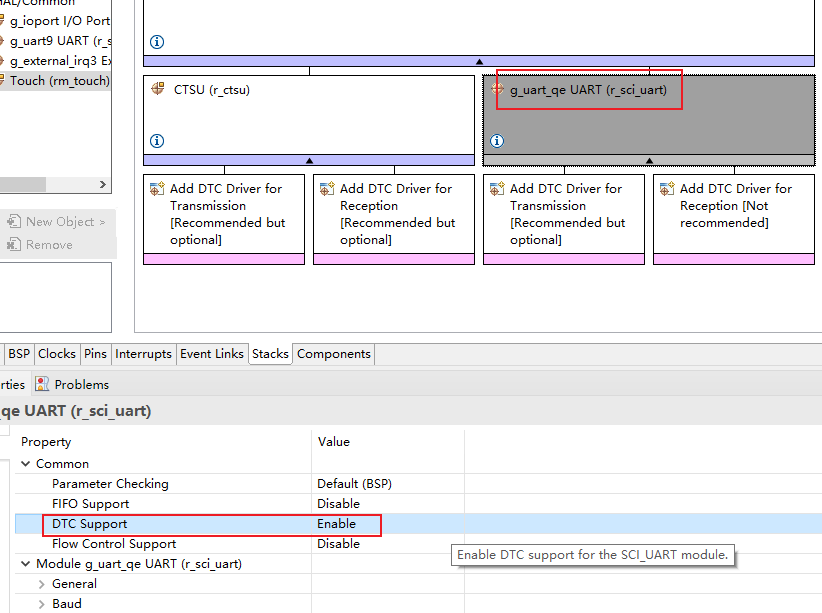822x613 pixels.
Task: Click add icon for UART DTC Reception driver
Action: coord(667,188)
